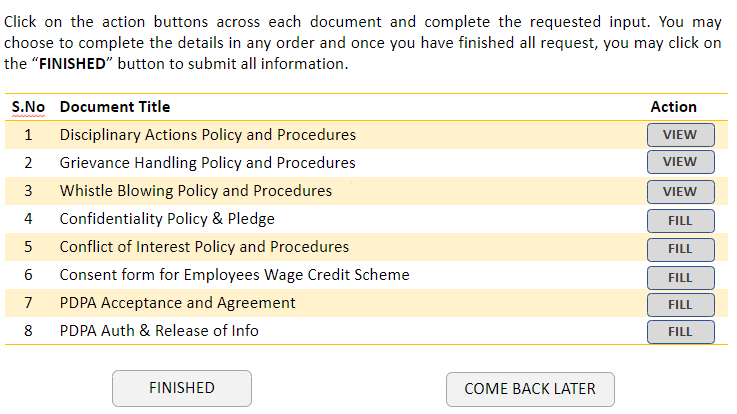This screenshot has width=737, height=414.
Task: Click FILL for PDPA Auth & Release
Action: [x=681, y=332]
